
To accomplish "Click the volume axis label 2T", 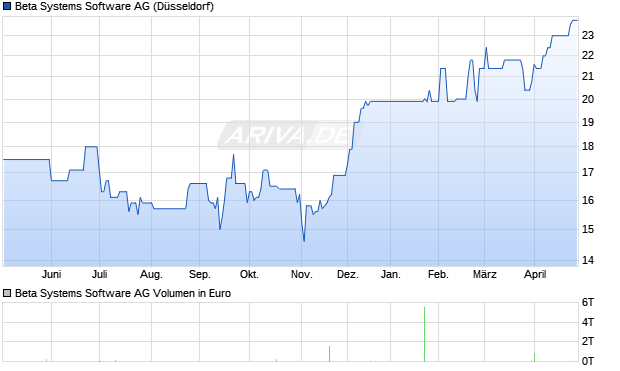I will click(x=588, y=341).
